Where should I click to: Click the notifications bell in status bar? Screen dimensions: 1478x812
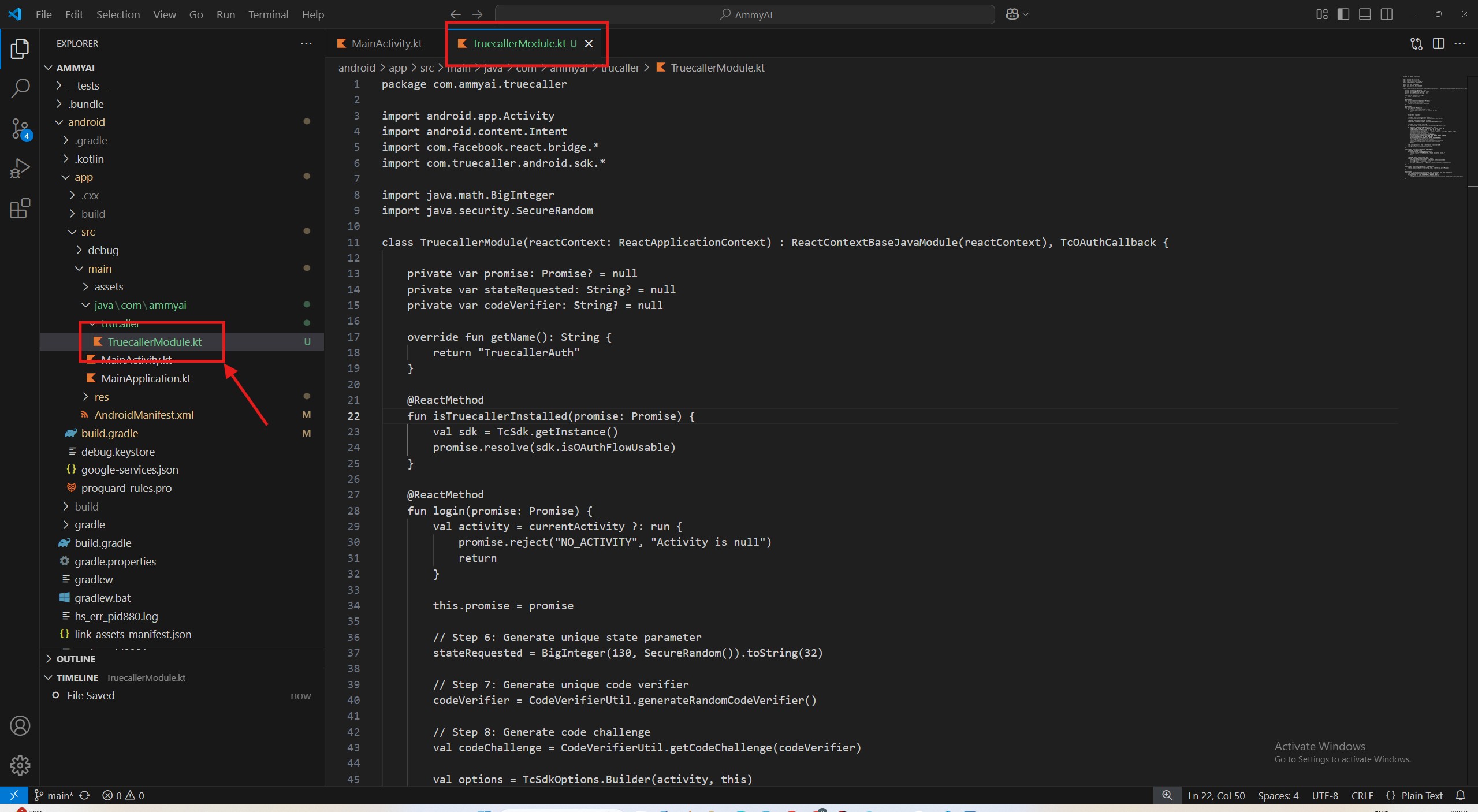(1460, 795)
